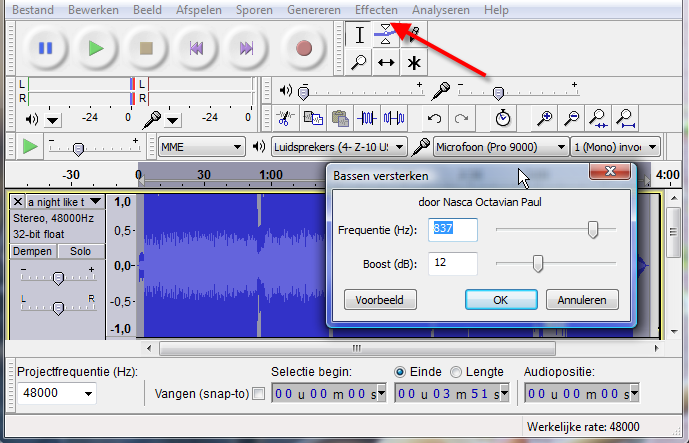Click the Frequentie (Hz) input field
The image size is (689, 443).
pos(452,230)
